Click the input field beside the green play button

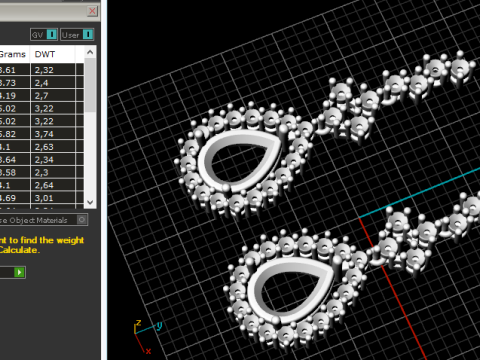click(7, 272)
